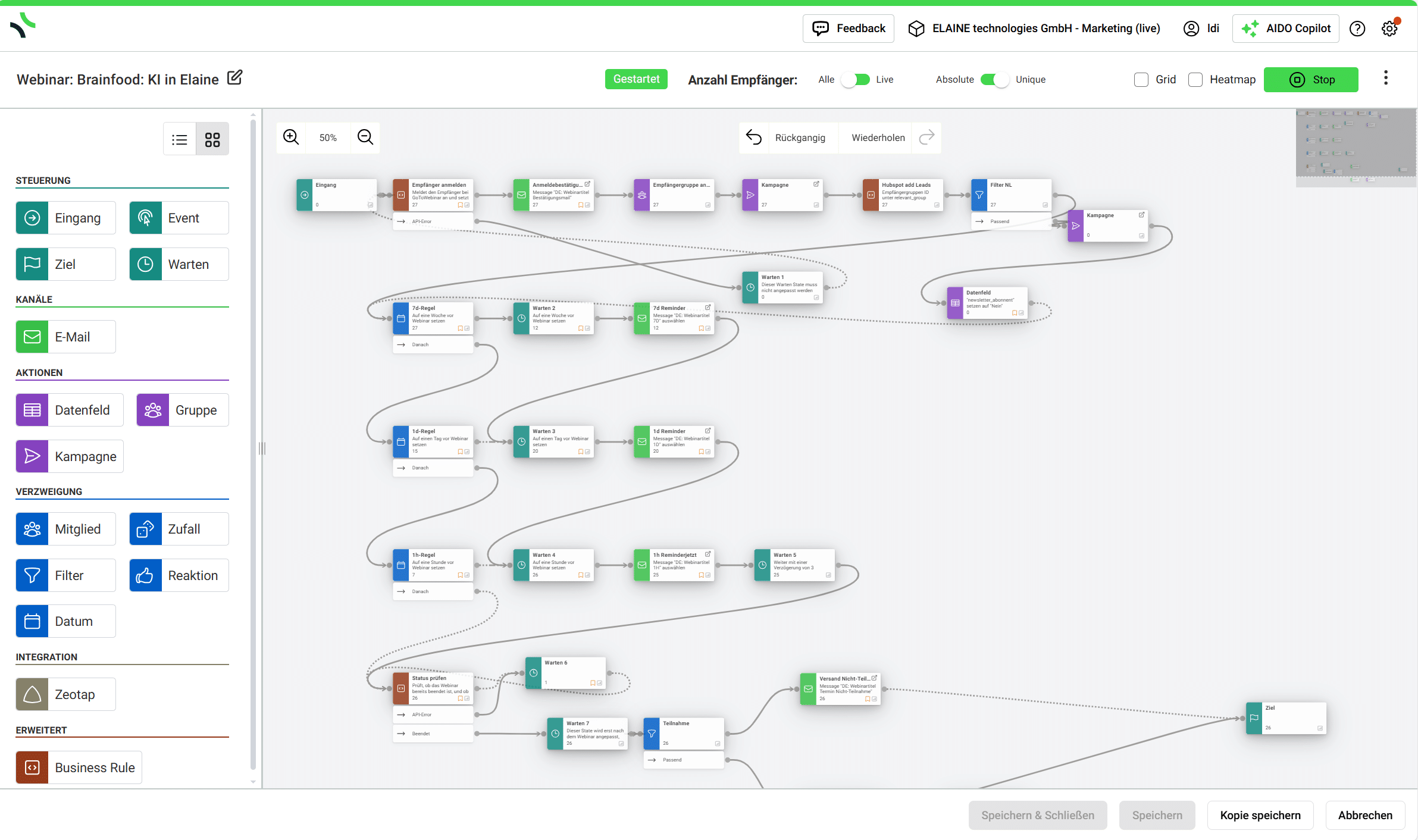Select the Status prüfen node
This screenshot has height=840, width=1418.
coord(433,688)
